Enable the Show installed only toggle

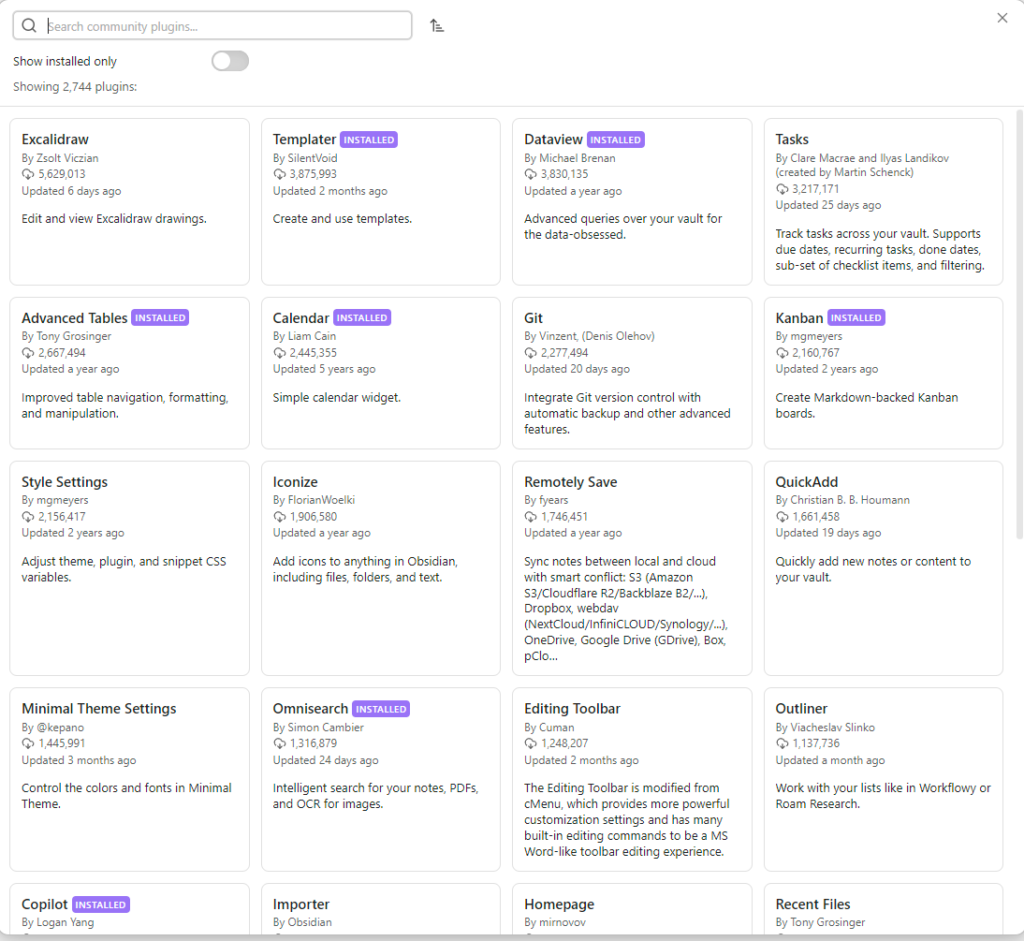[x=229, y=61]
